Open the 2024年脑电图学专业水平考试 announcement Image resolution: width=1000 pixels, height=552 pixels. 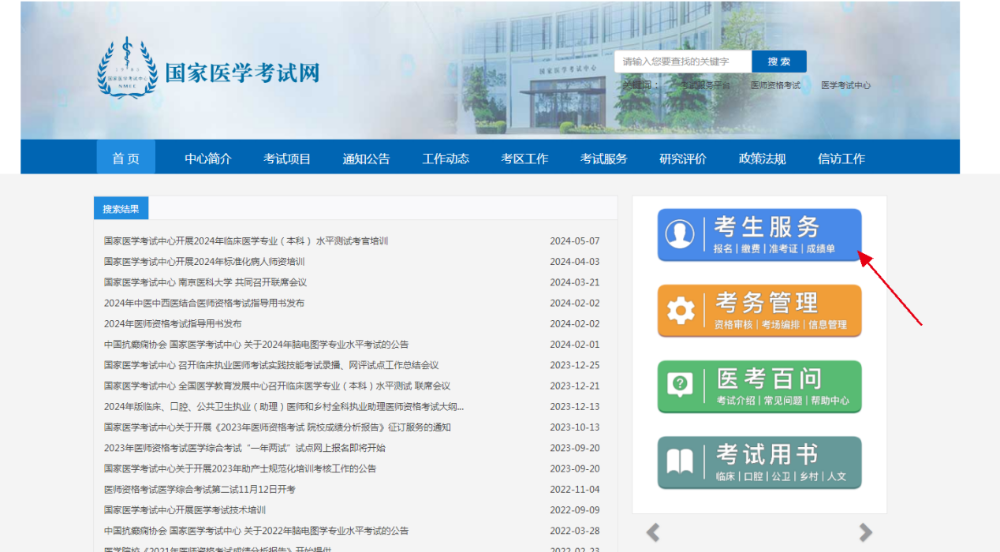pos(256,344)
